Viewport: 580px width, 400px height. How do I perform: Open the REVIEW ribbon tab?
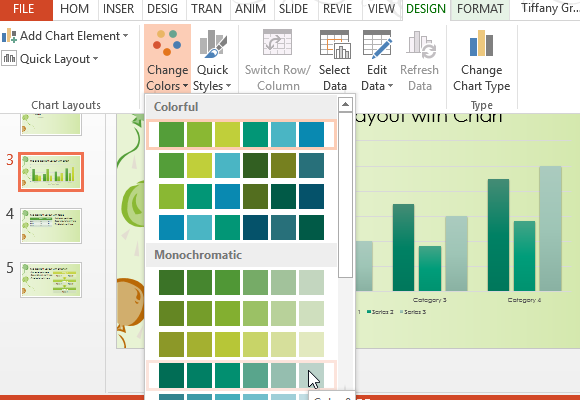coord(338,9)
